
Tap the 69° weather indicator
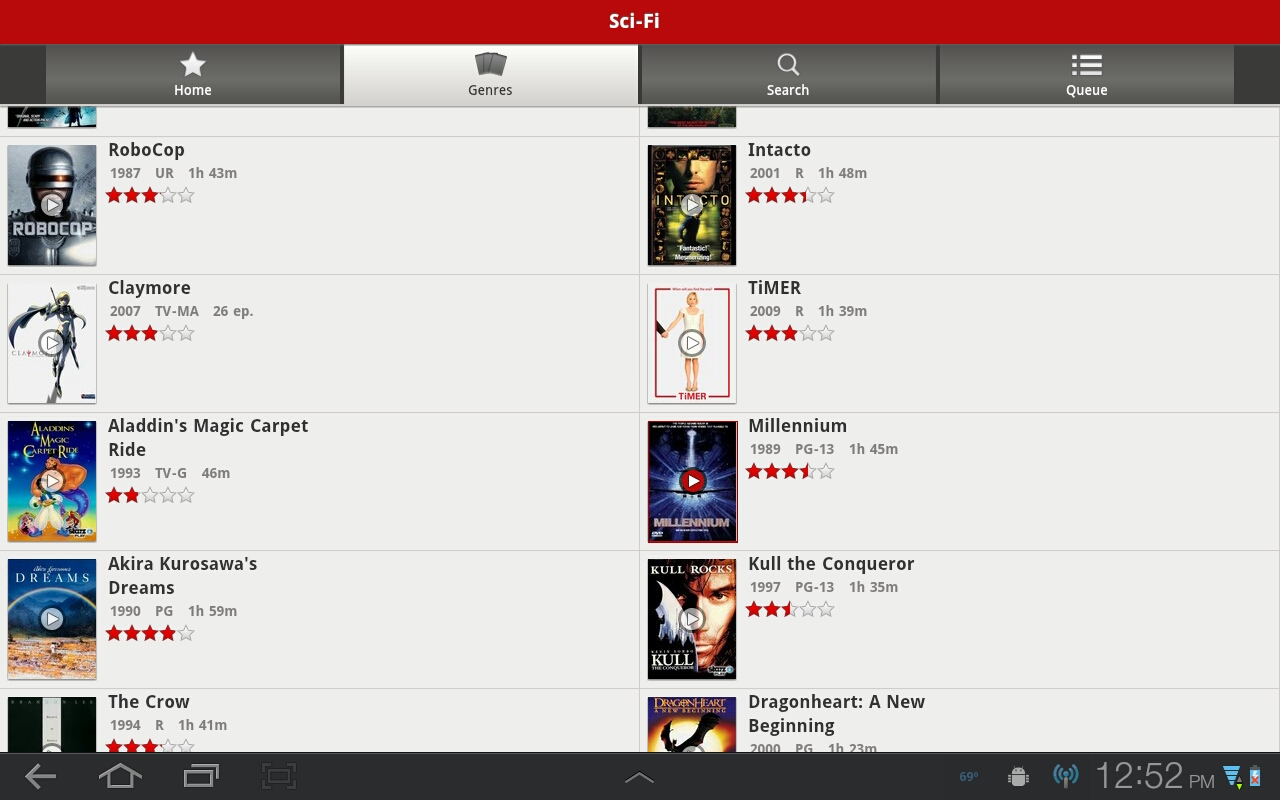[969, 777]
